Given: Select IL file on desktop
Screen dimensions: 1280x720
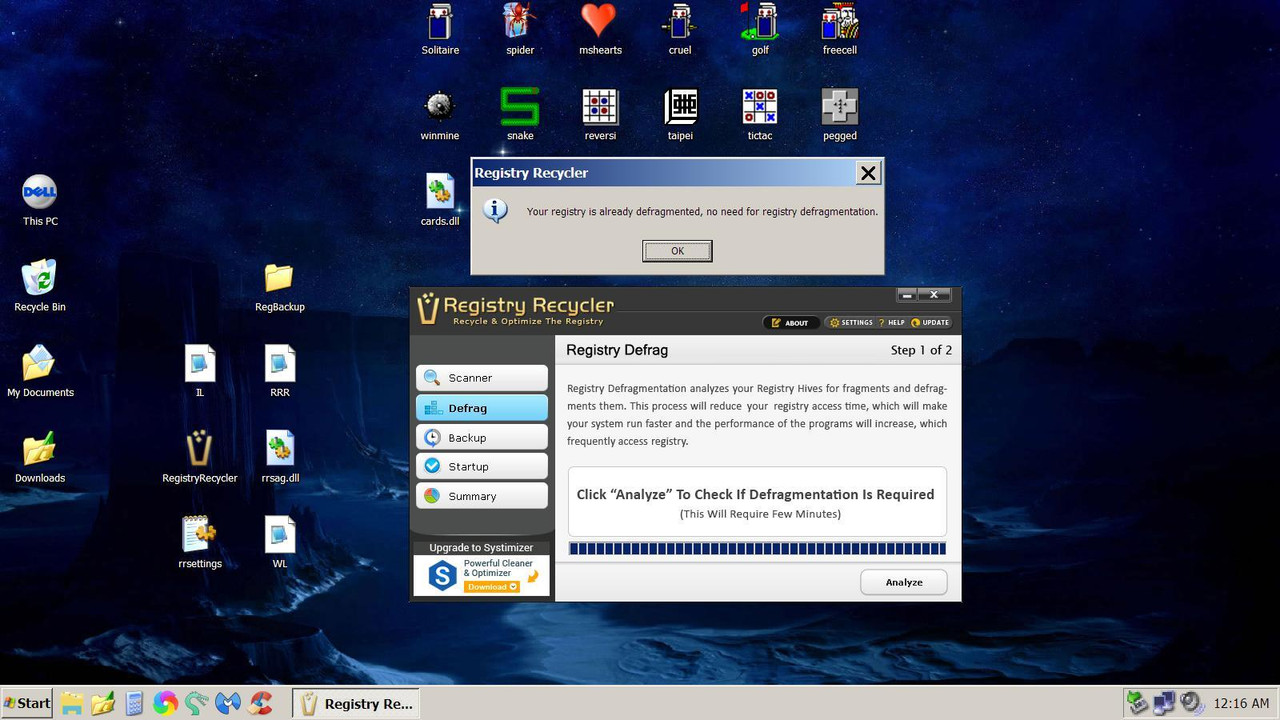Looking at the screenshot, I should pyautogui.click(x=200, y=372).
